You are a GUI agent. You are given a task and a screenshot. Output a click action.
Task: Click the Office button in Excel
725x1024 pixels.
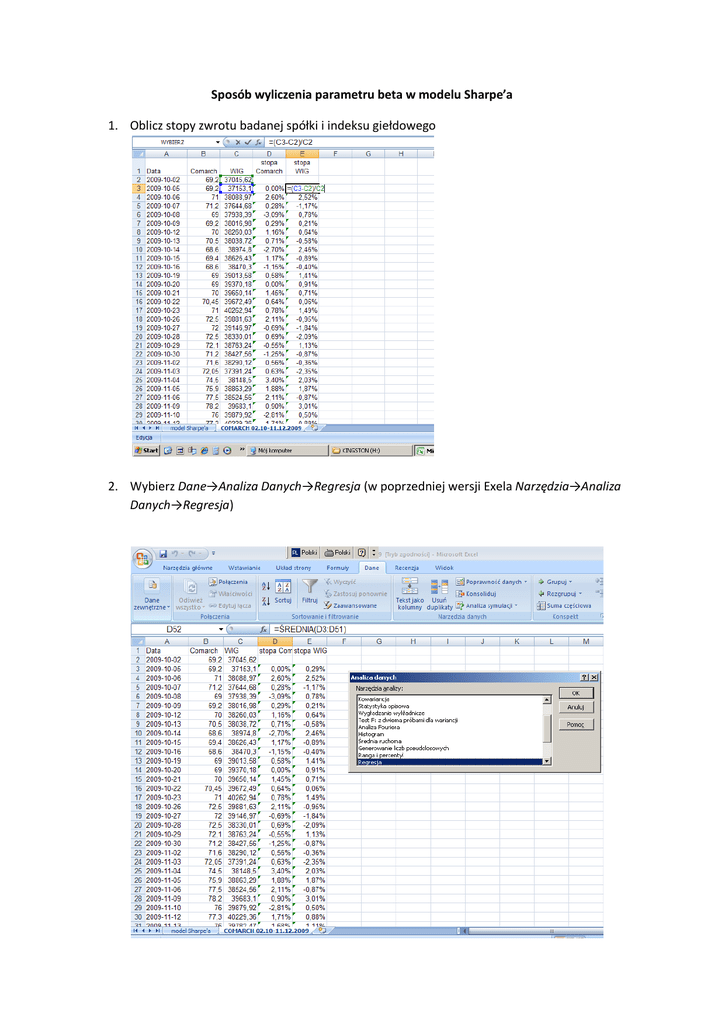pos(143,557)
